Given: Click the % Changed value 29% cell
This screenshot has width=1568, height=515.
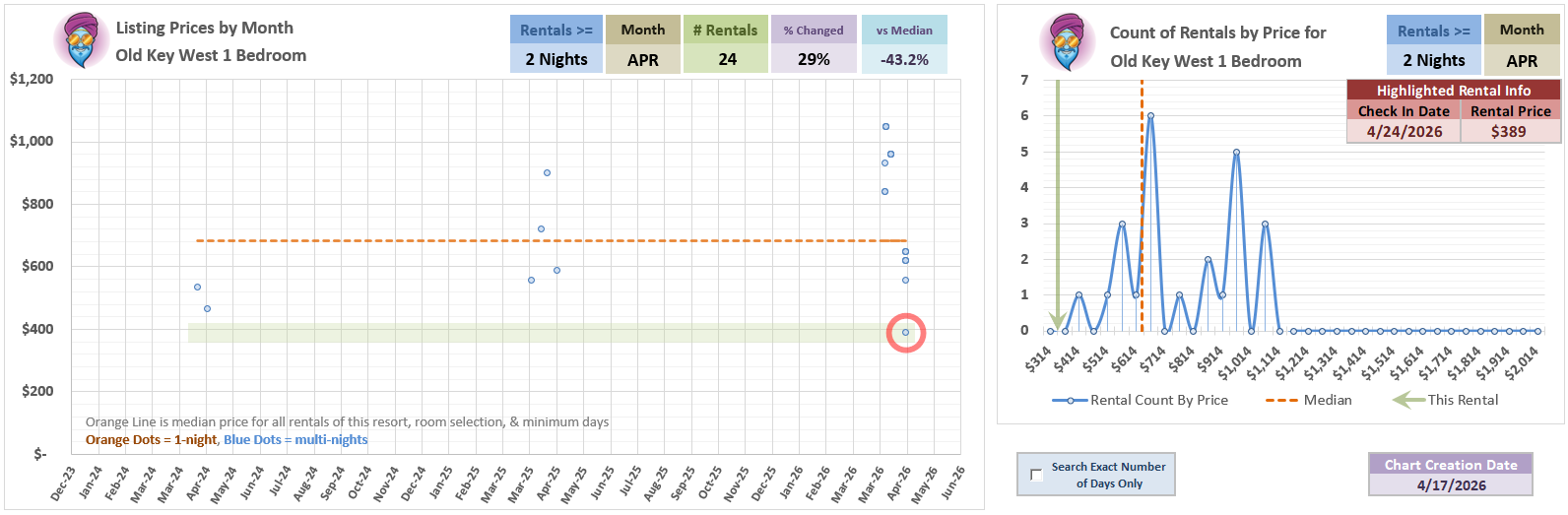Looking at the screenshot, I should (814, 59).
